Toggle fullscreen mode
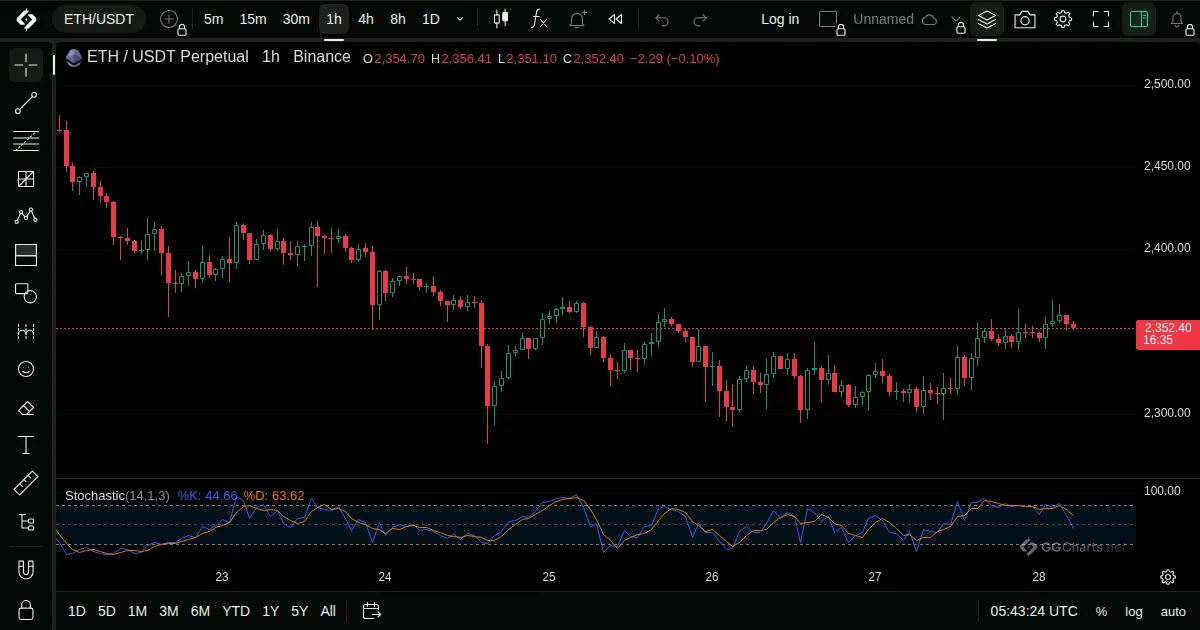1200x630 pixels. click(x=1101, y=19)
